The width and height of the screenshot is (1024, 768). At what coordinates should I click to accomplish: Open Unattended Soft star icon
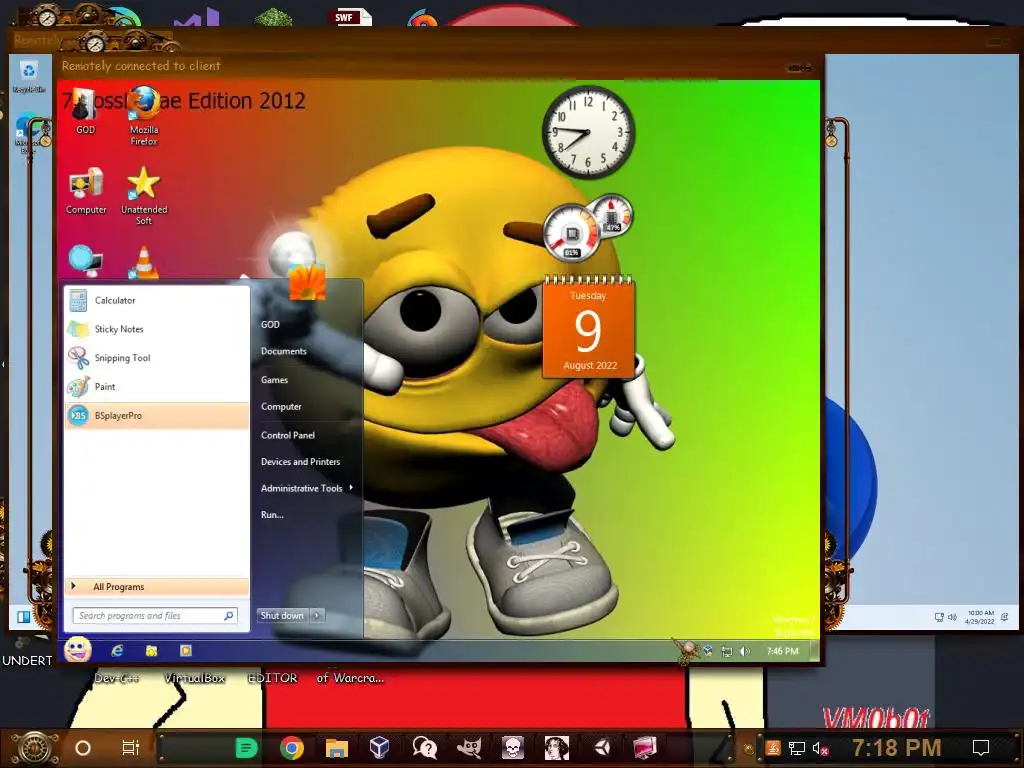(x=144, y=195)
